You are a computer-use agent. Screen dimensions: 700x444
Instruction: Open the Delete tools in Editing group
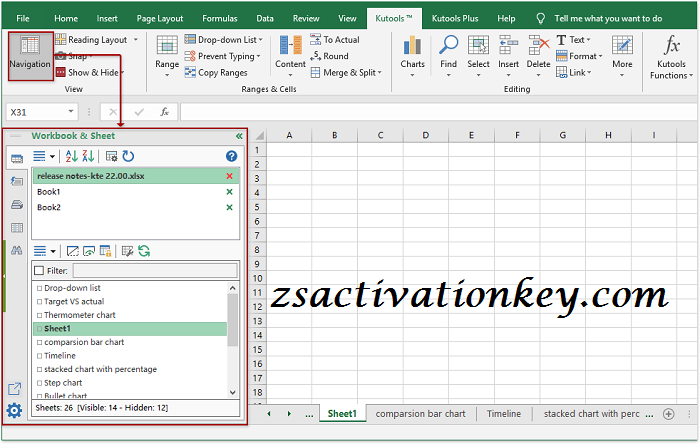(538, 56)
